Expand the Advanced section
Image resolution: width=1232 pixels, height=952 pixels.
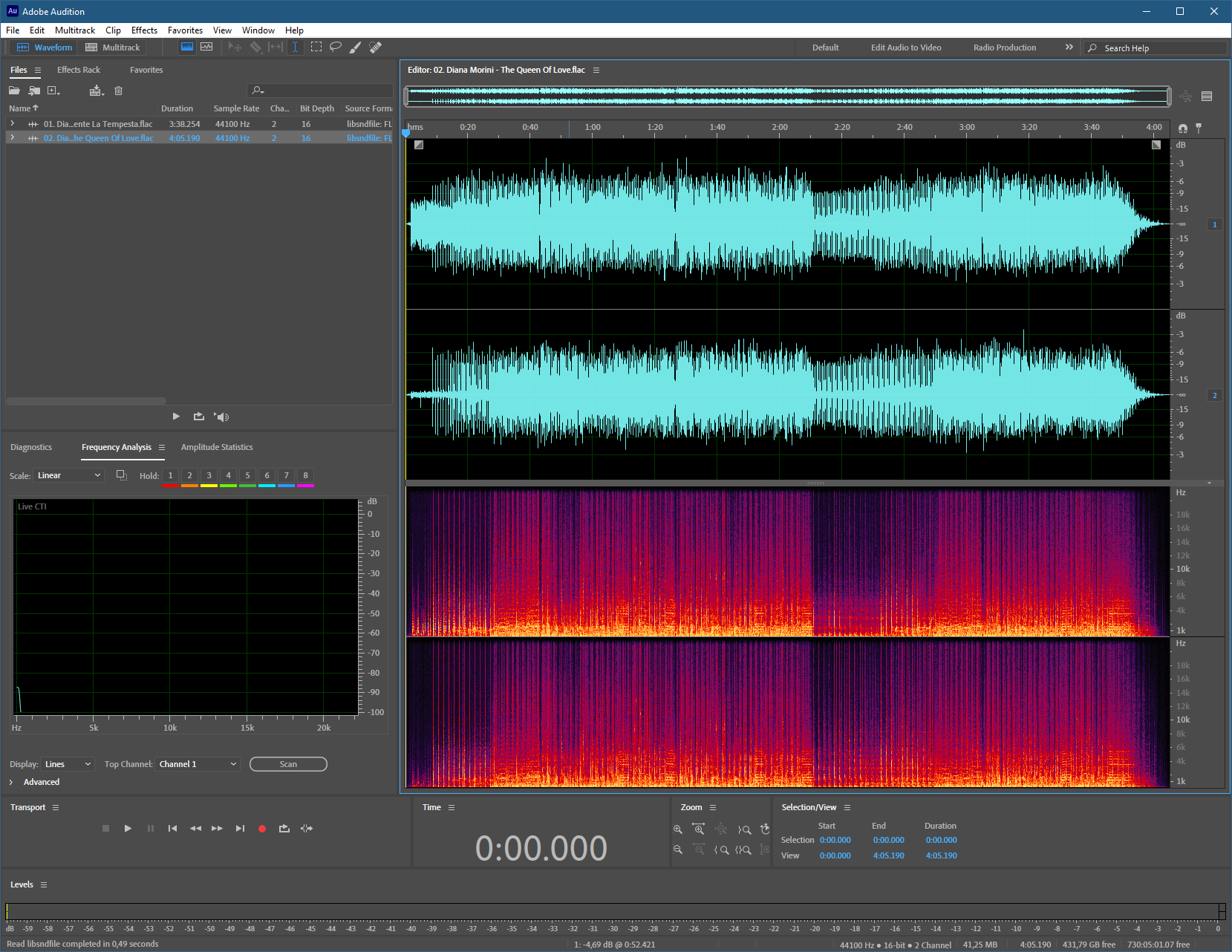pyautogui.click(x=11, y=782)
